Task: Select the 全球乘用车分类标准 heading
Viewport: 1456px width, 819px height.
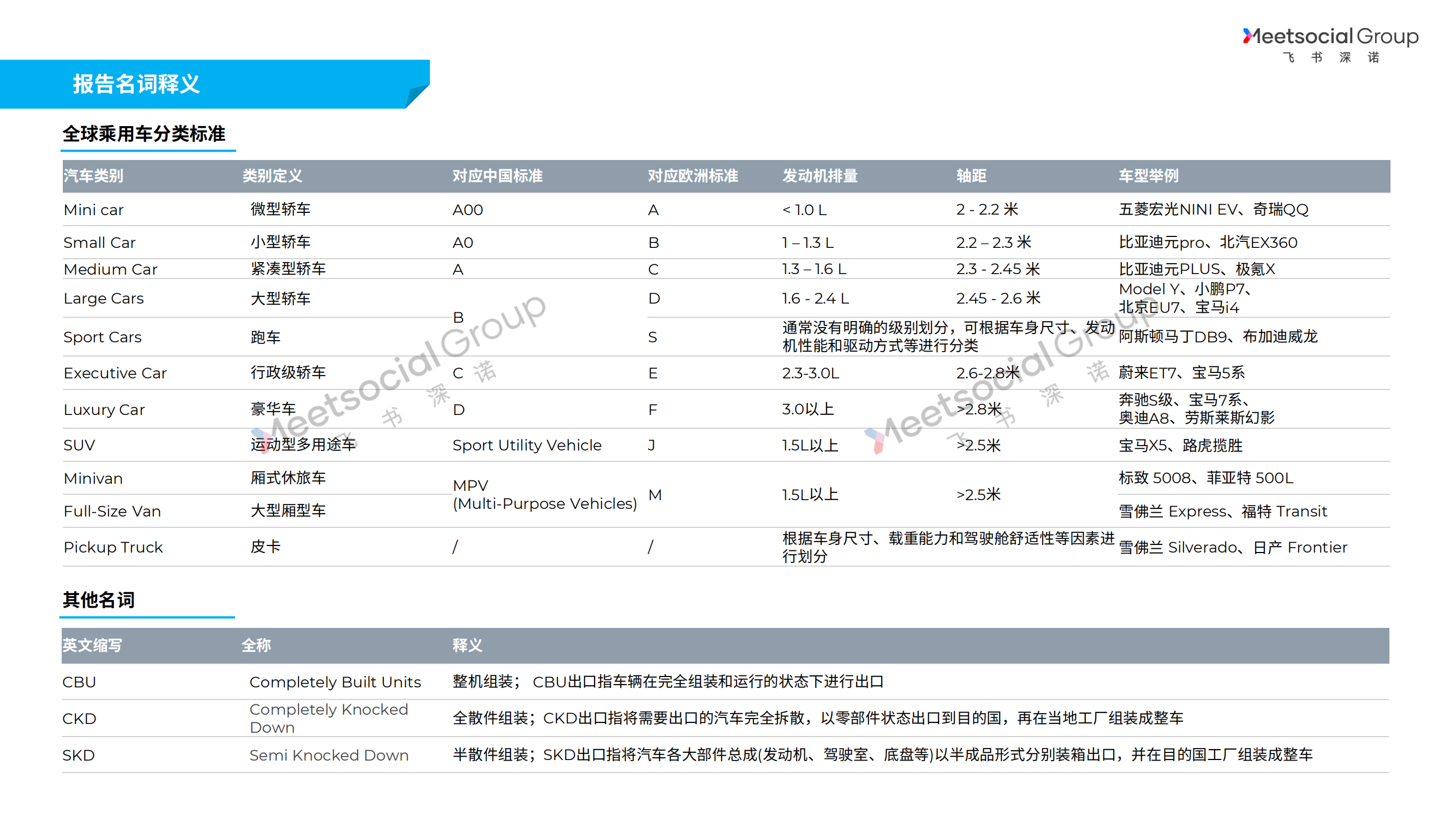Action: coord(144,134)
